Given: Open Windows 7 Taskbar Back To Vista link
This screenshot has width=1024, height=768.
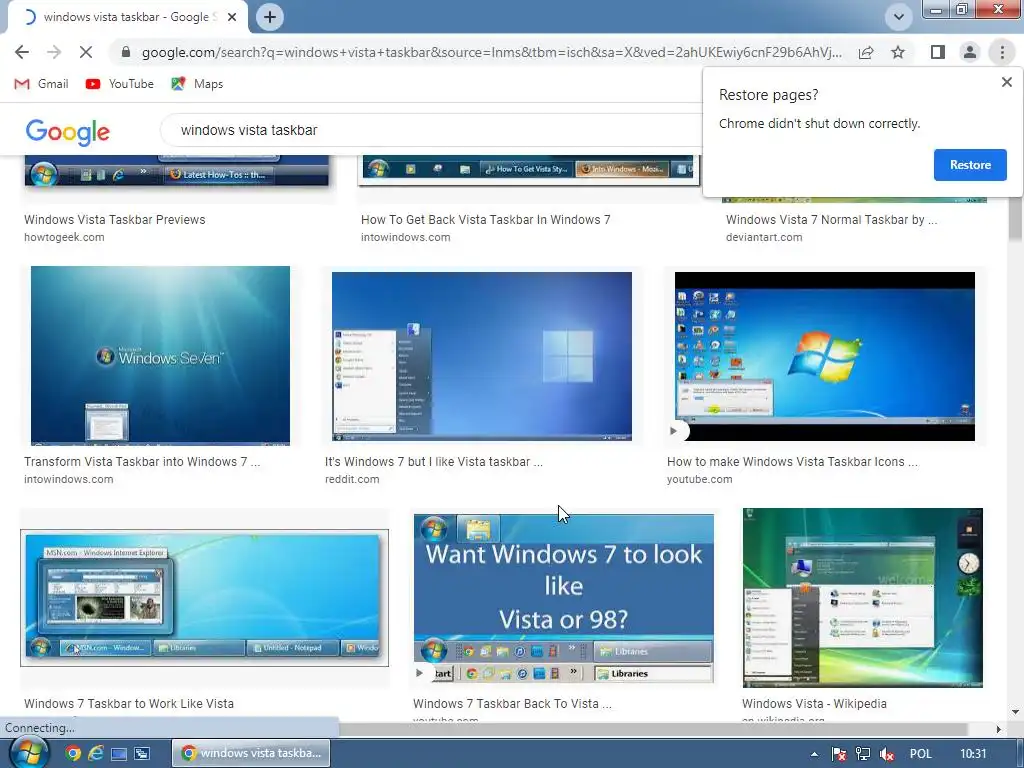Looking at the screenshot, I should tap(512, 704).
